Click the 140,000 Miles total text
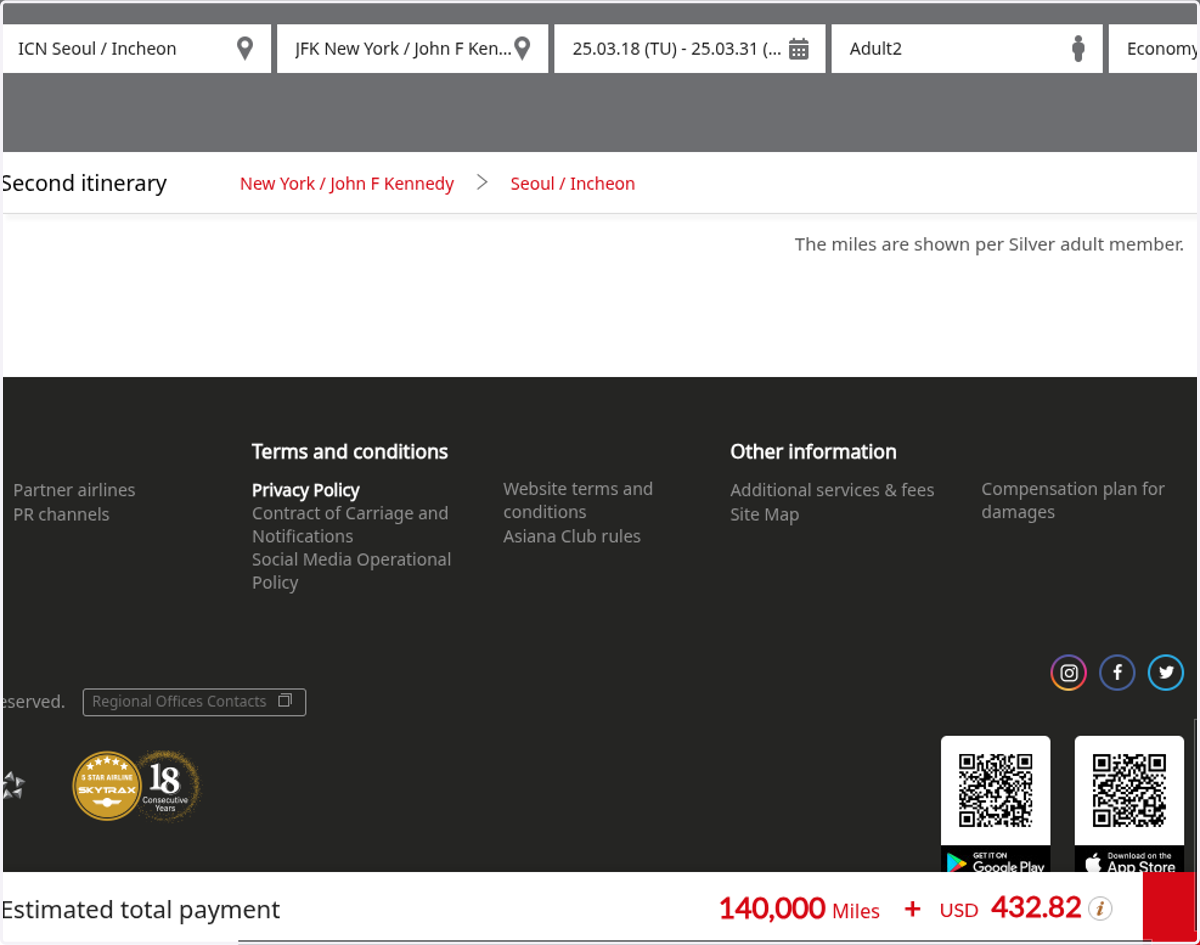 click(x=799, y=908)
